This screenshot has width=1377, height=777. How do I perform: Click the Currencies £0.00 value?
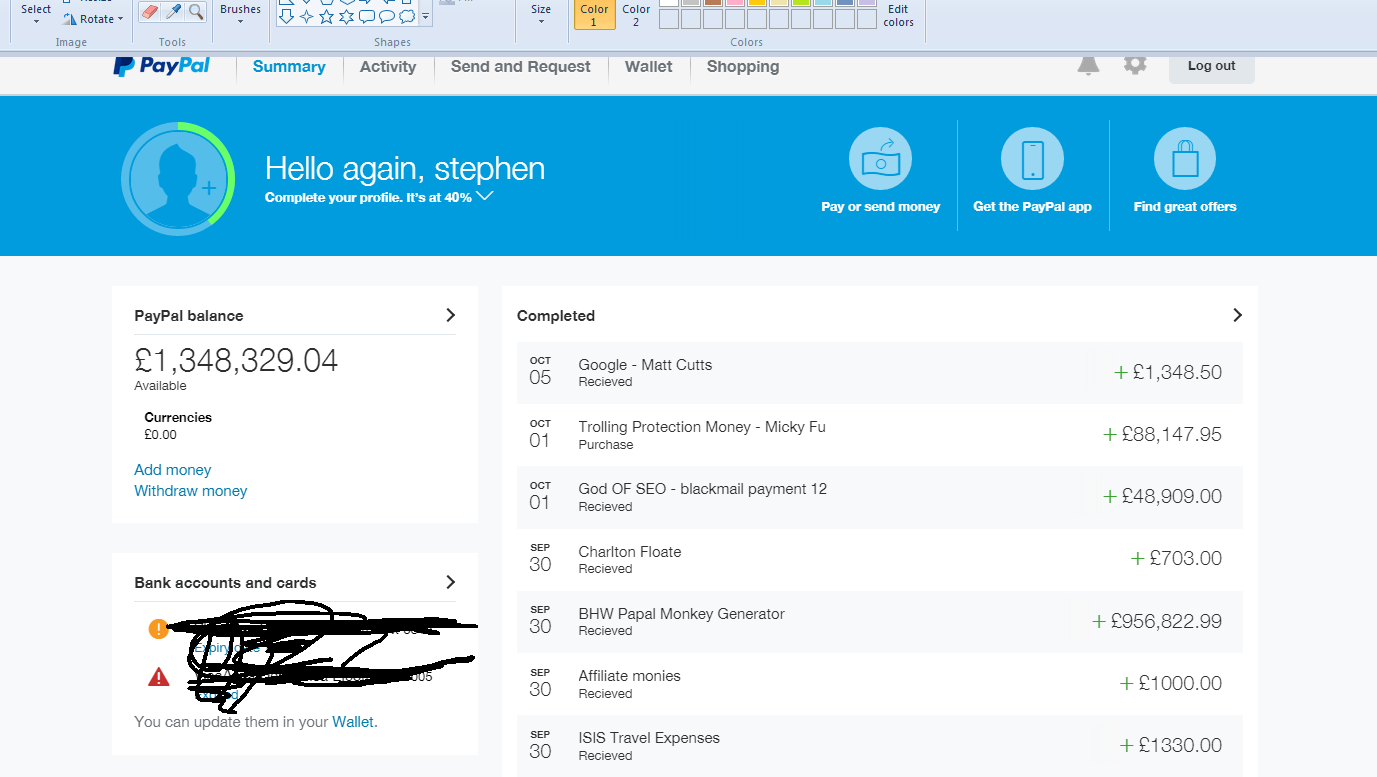161,435
